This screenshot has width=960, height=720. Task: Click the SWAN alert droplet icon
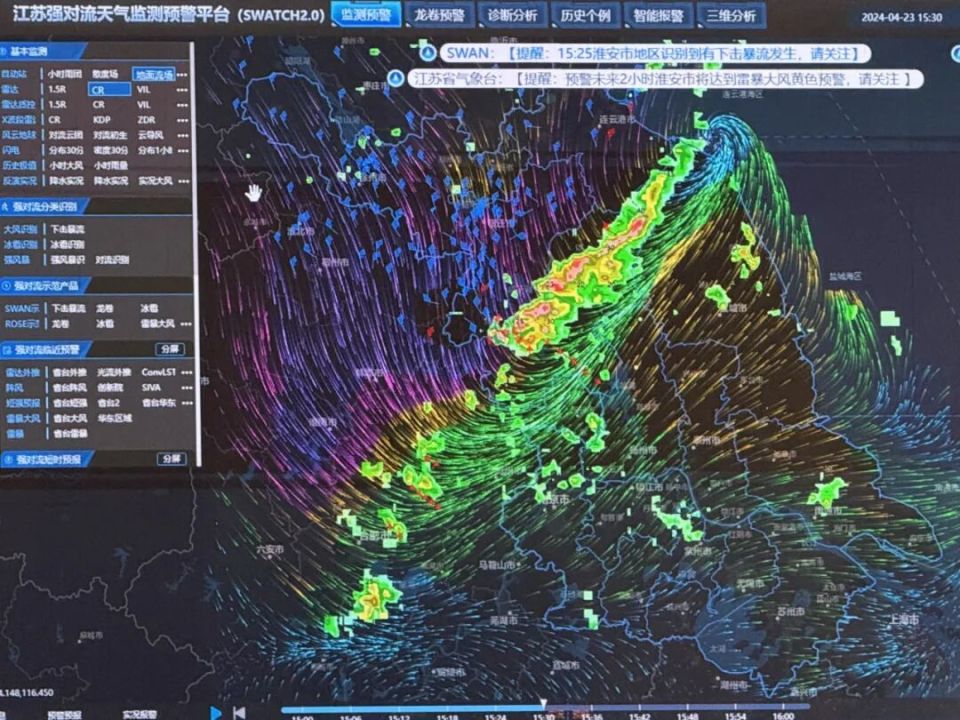[x=428, y=53]
